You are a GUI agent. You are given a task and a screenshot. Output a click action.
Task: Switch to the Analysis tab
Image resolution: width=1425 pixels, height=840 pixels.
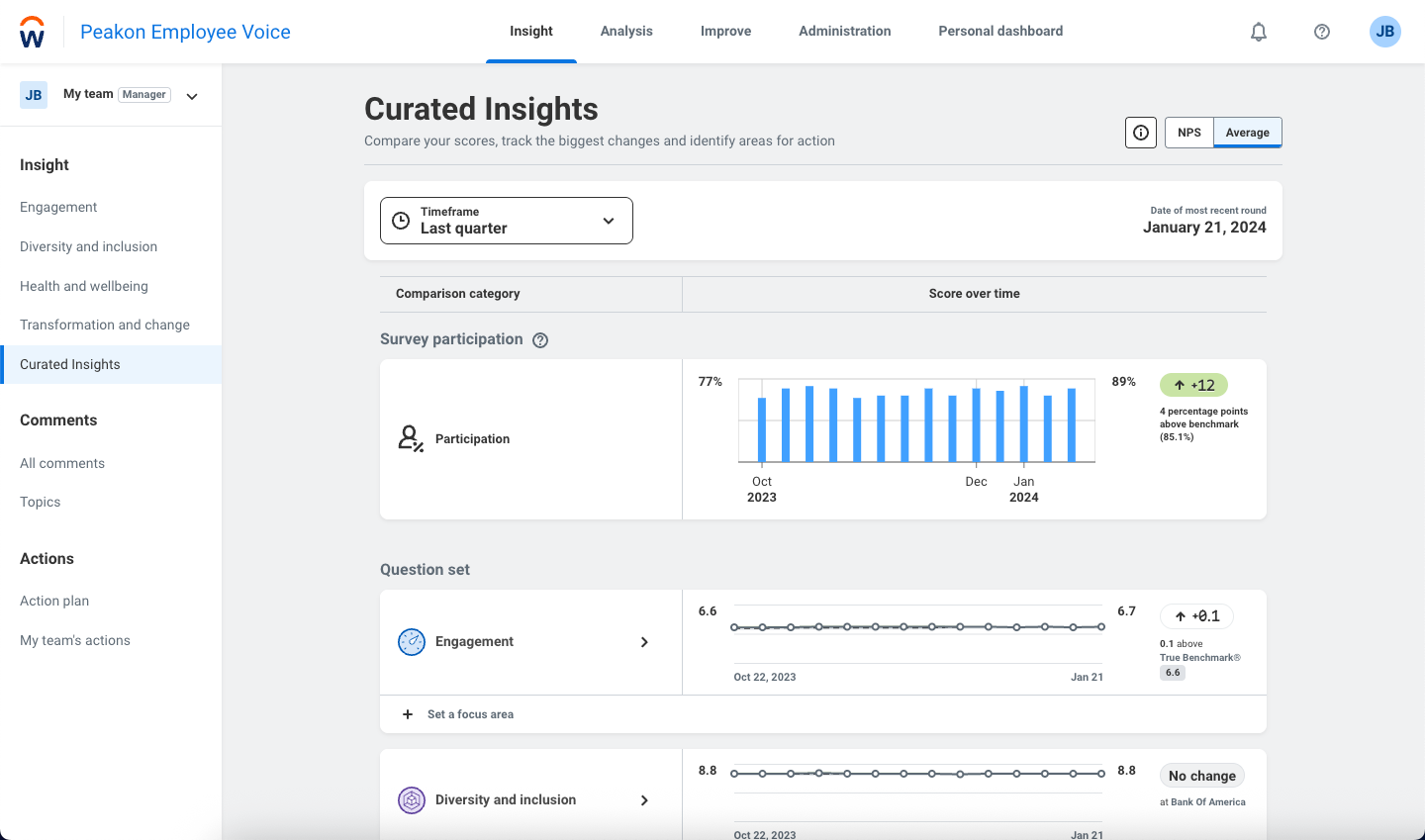click(x=625, y=31)
